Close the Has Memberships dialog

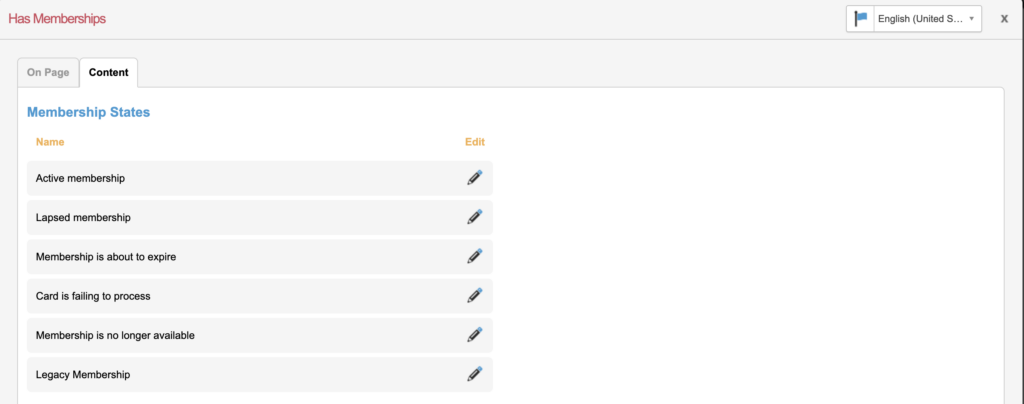point(1004,18)
